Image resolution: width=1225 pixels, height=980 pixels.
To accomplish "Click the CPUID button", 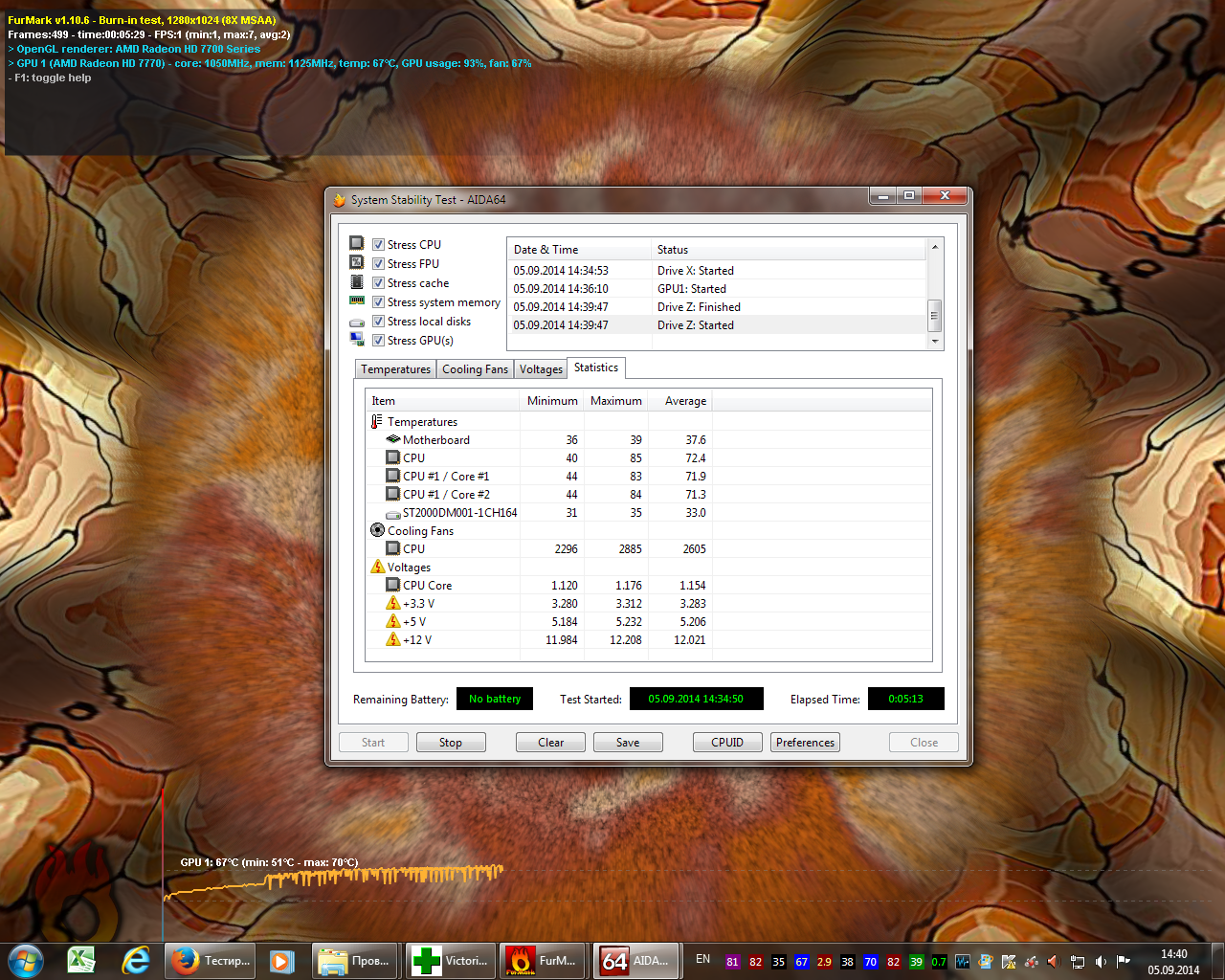I will (x=727, y=743).
